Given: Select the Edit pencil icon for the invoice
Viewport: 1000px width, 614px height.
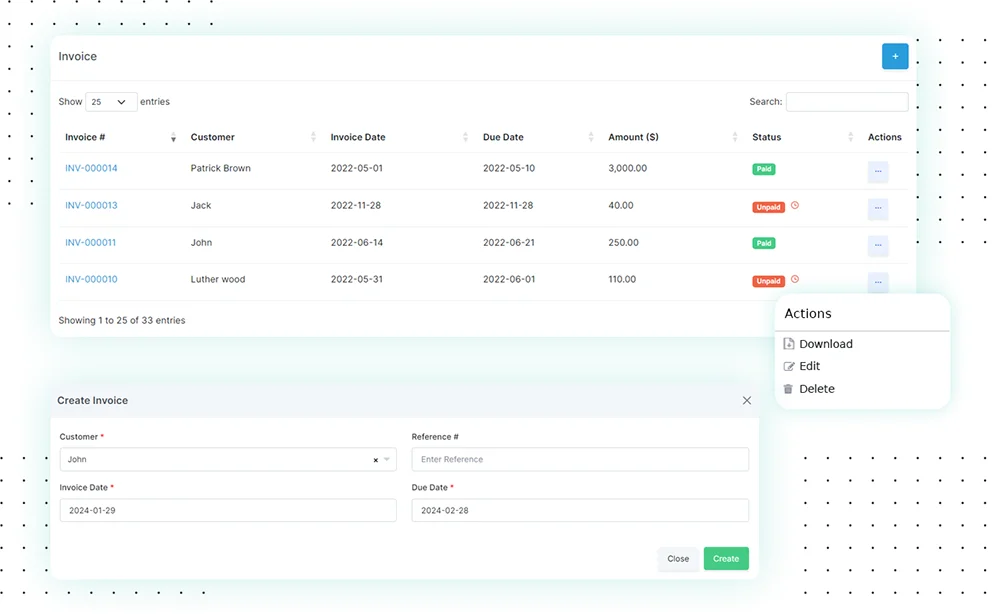Looking at the screenshot, I should [x=788, y=366].
